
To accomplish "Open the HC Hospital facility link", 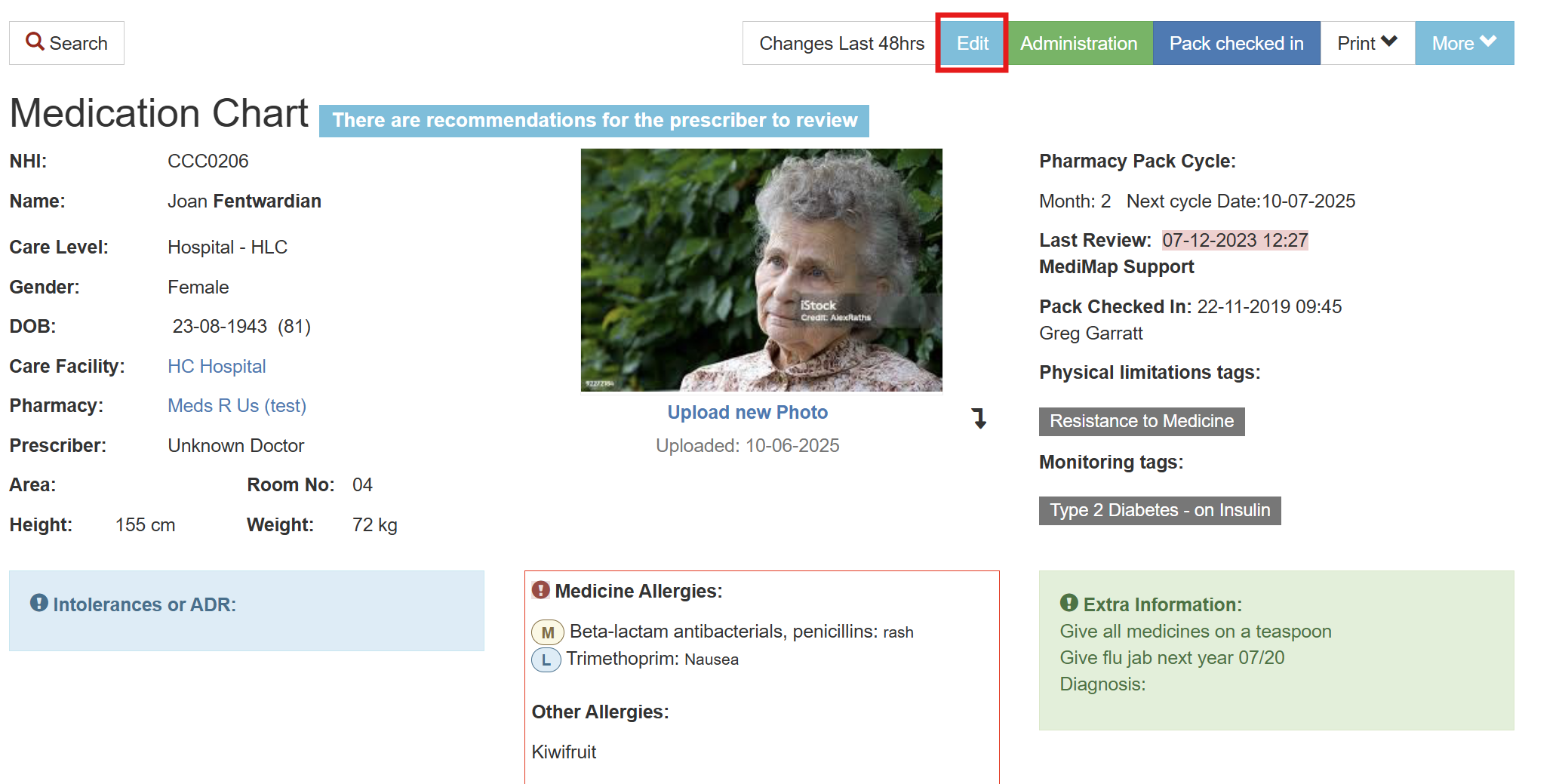I will [217, 366].
